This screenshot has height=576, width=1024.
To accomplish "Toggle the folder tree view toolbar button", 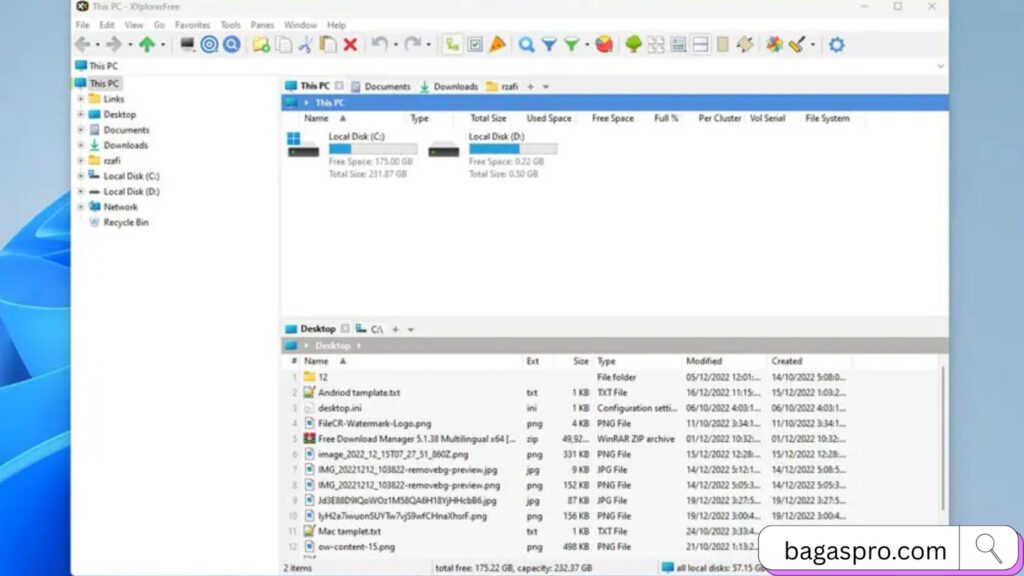I will [x=453, y=44].
